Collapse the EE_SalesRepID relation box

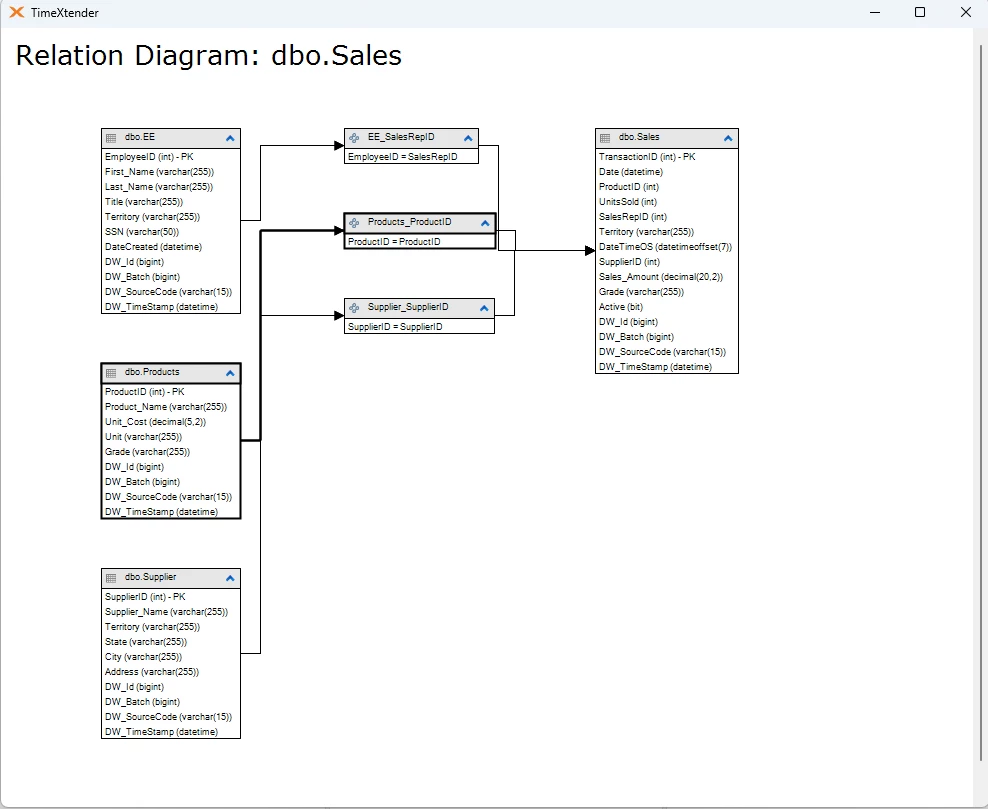468,138
